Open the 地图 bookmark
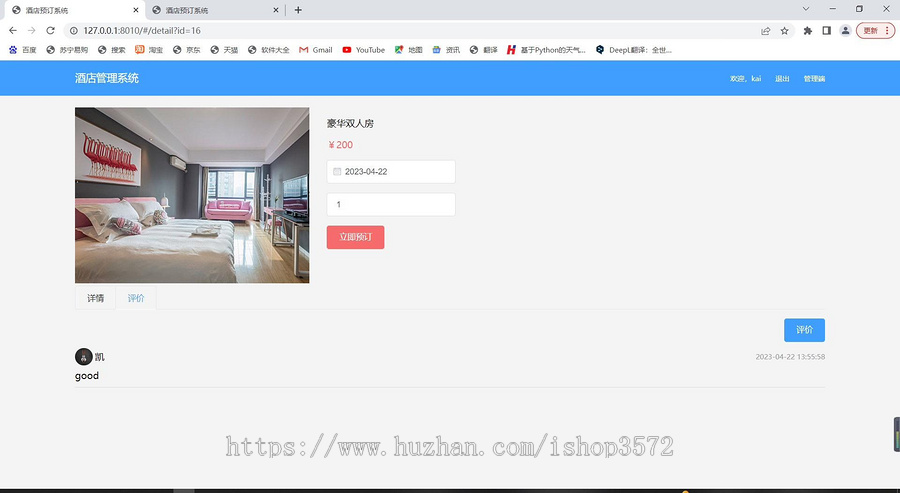The height and width of the screenshot is (493, 900). tap(409, 50)
